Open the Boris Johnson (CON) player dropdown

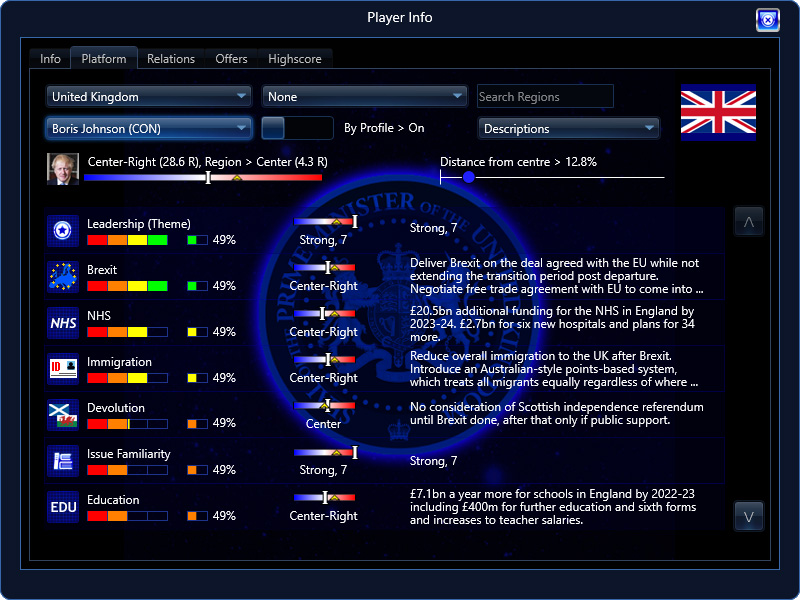point(148,128)
